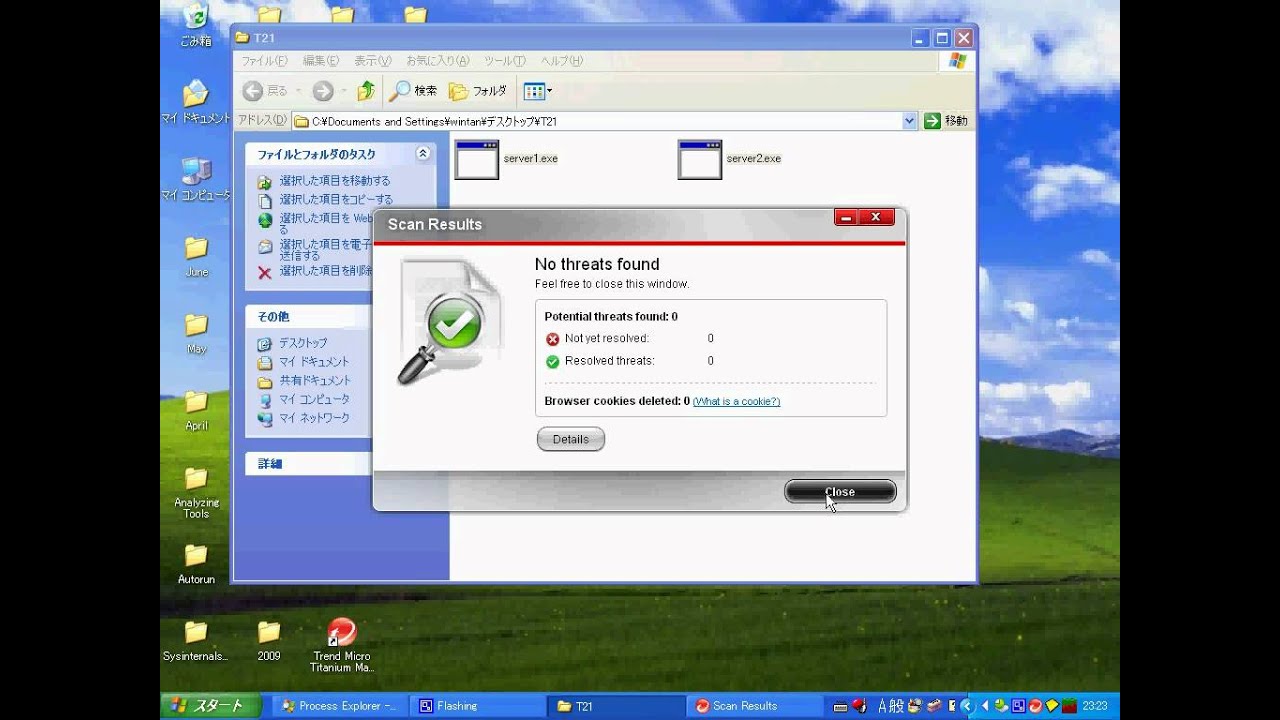Select the Autorun folder on desktop
The height and width of the screenshot is (720, 1280).
click(x=196, y=564)
